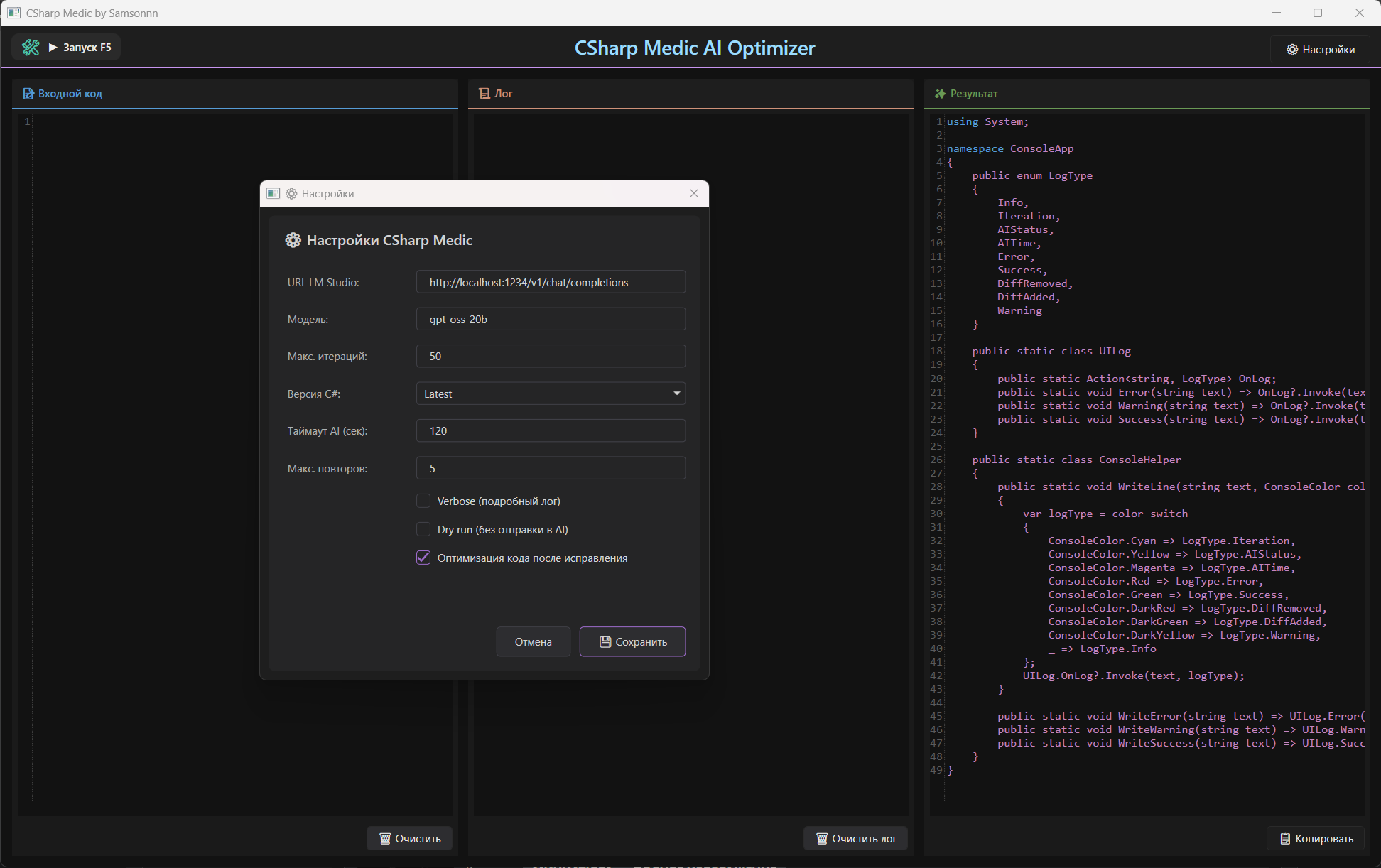Click the gear icon in Настройки button
Image resolution: width=1381 pixels, height=868 pixels.
pyautogui.click(x=1291, y=50)
